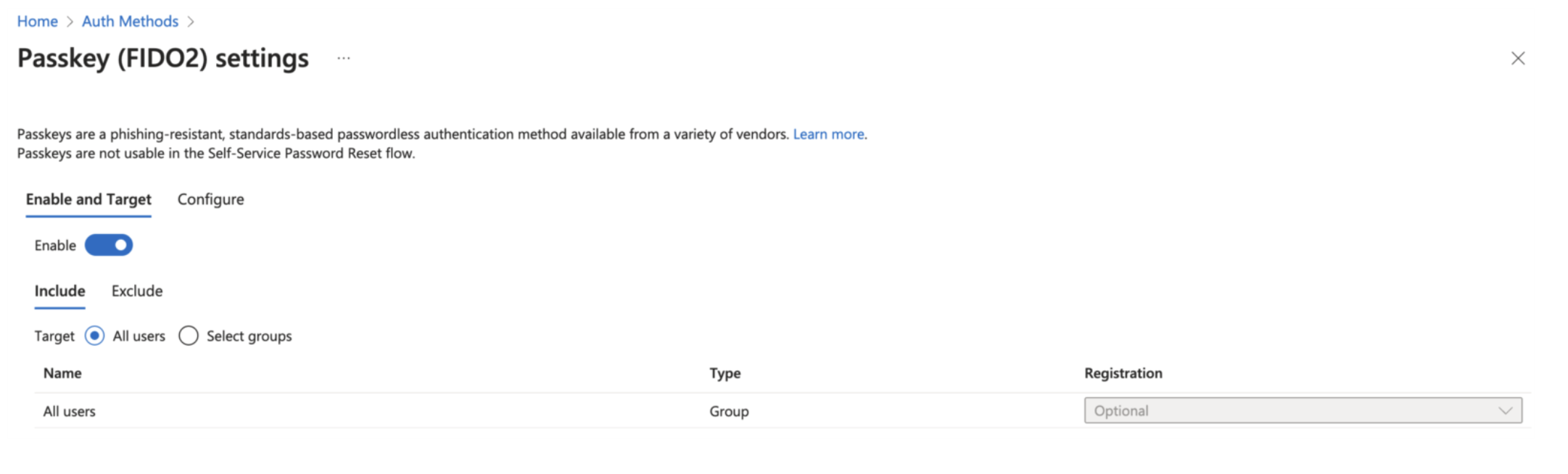Close the Passkey (FIDO2) settings pane
Viewport: 1568px width, 474px height.
tap(1519, 58)
